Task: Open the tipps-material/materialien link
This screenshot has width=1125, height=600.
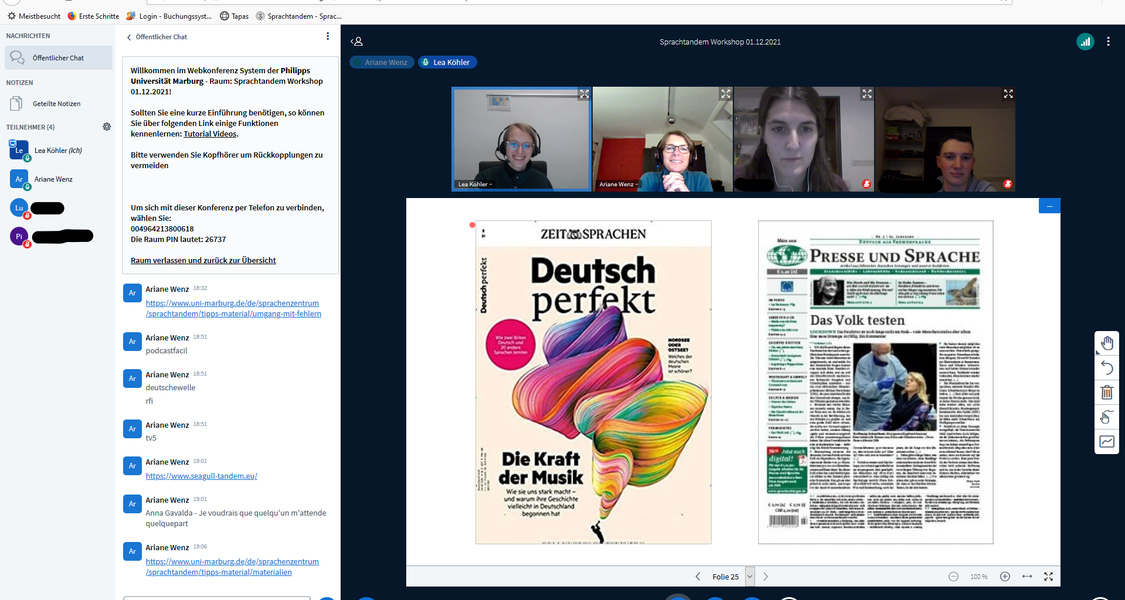Action: tap(232, 566)
